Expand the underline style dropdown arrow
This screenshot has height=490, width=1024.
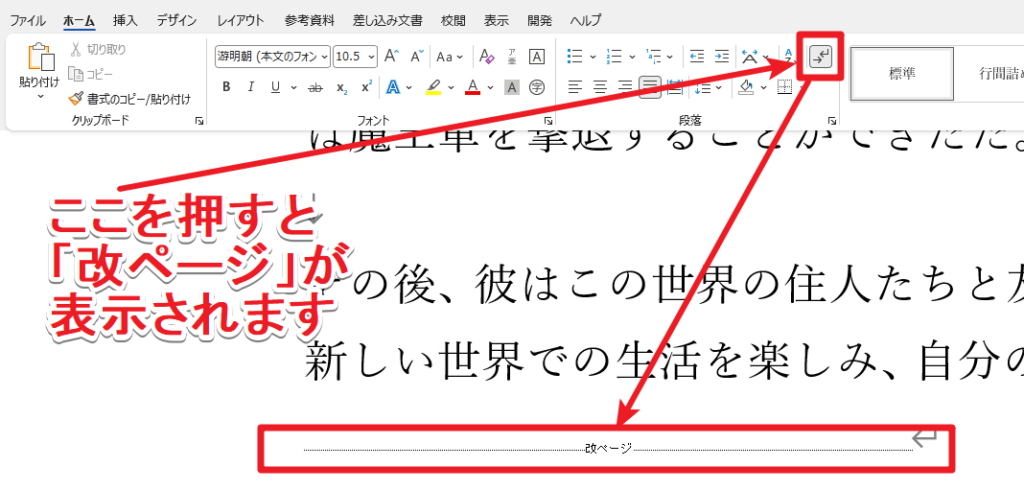pyautogui.click(x=294, y=87)
